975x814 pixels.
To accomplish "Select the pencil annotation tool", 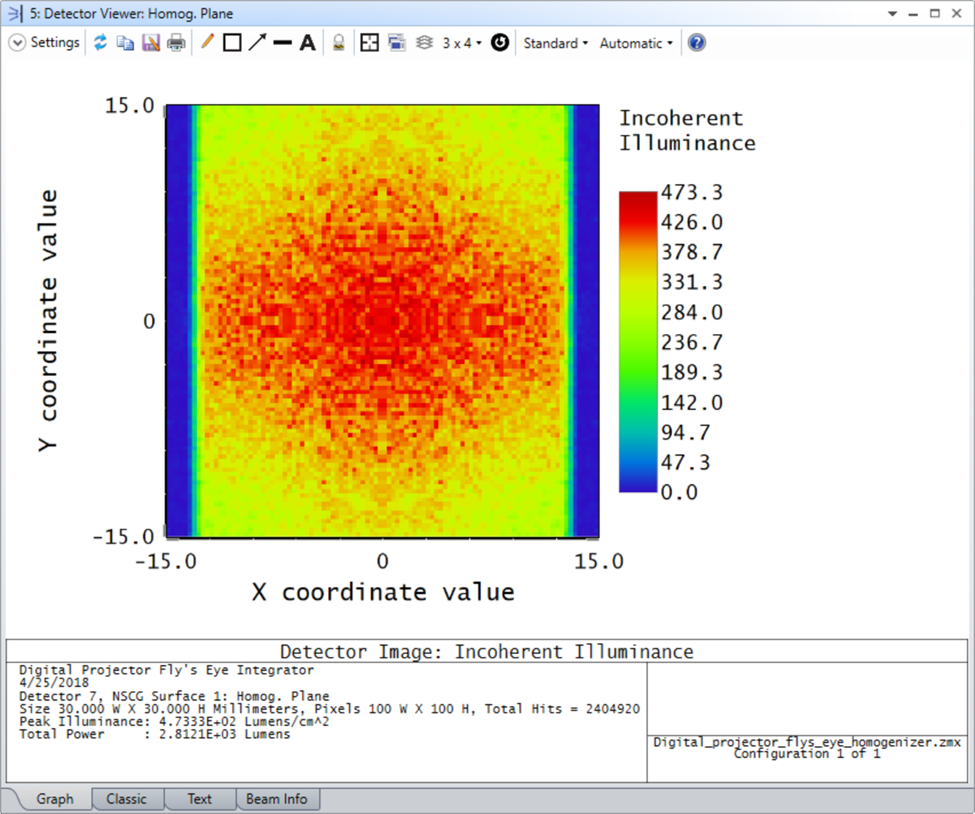I will [207, 42].
